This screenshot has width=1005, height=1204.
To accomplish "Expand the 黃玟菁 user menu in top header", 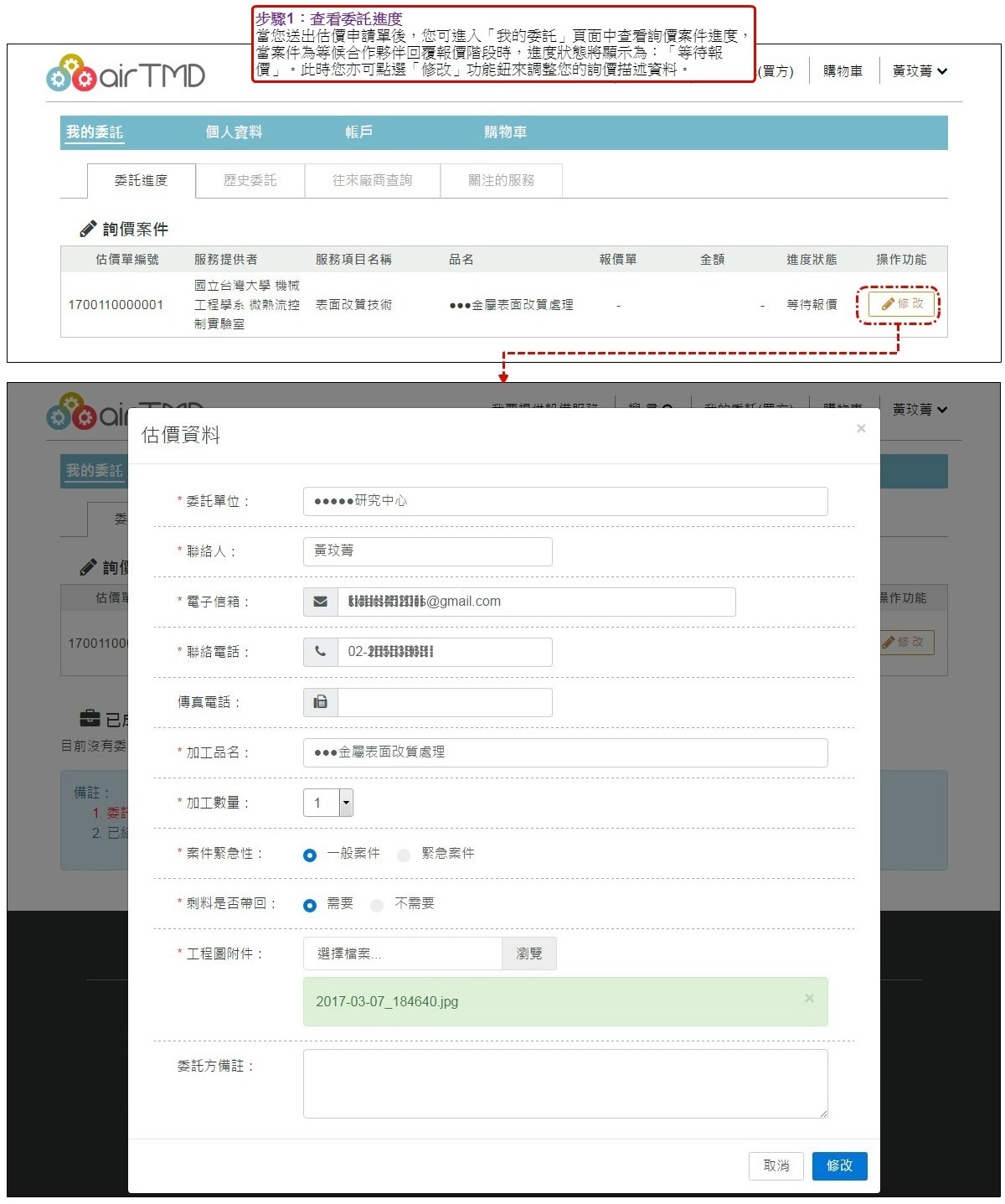I will pyautogui.click(x=920, y=71).
